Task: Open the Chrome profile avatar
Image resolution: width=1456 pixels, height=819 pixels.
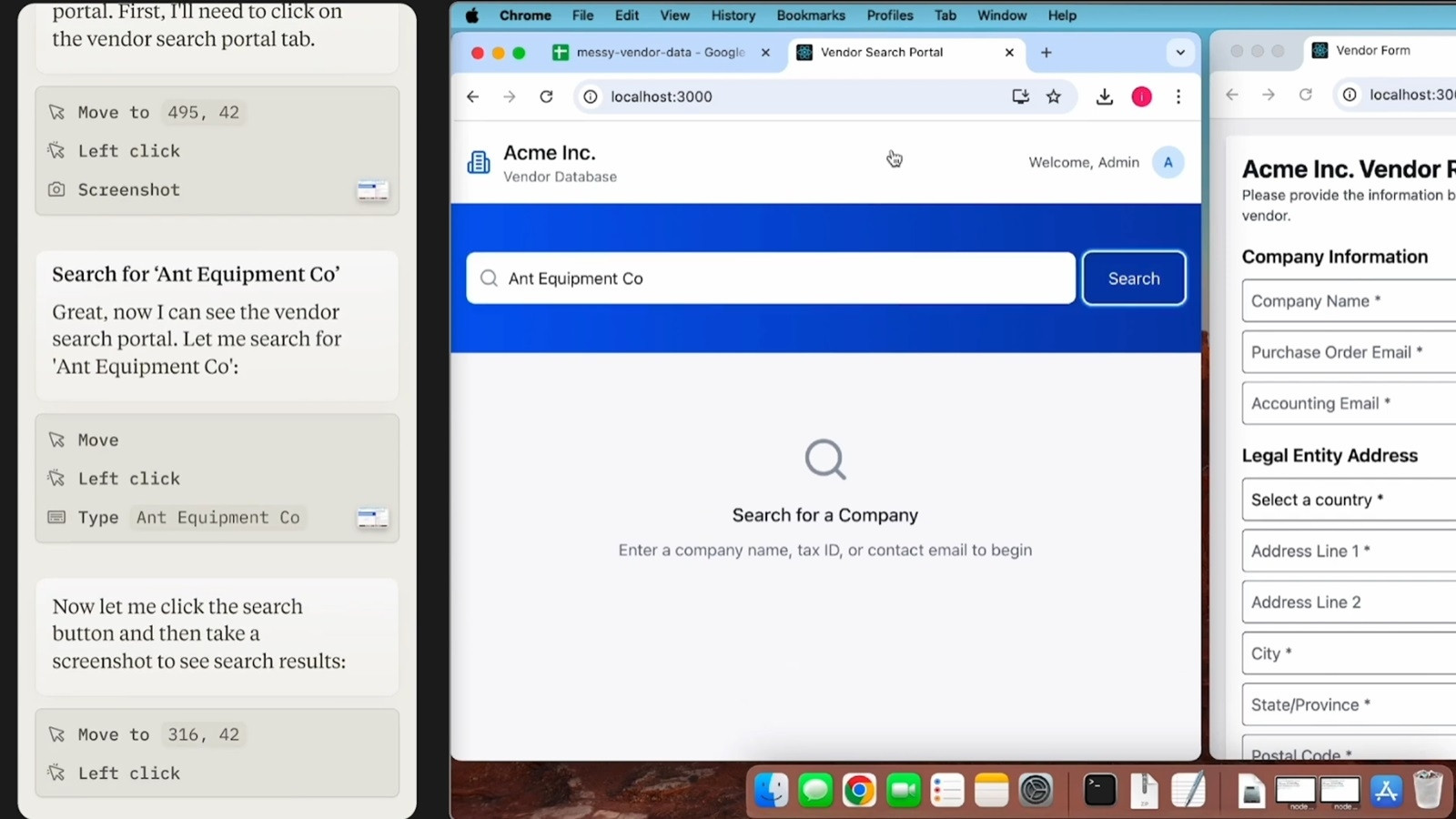Action: (1141, 96)
